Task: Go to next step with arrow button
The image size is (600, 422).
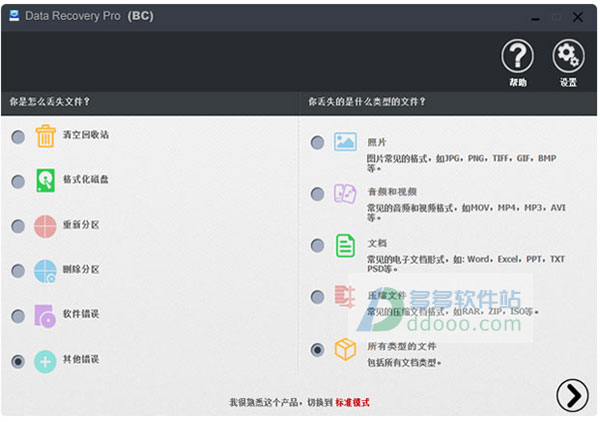Action: click(x=572, y=395)
